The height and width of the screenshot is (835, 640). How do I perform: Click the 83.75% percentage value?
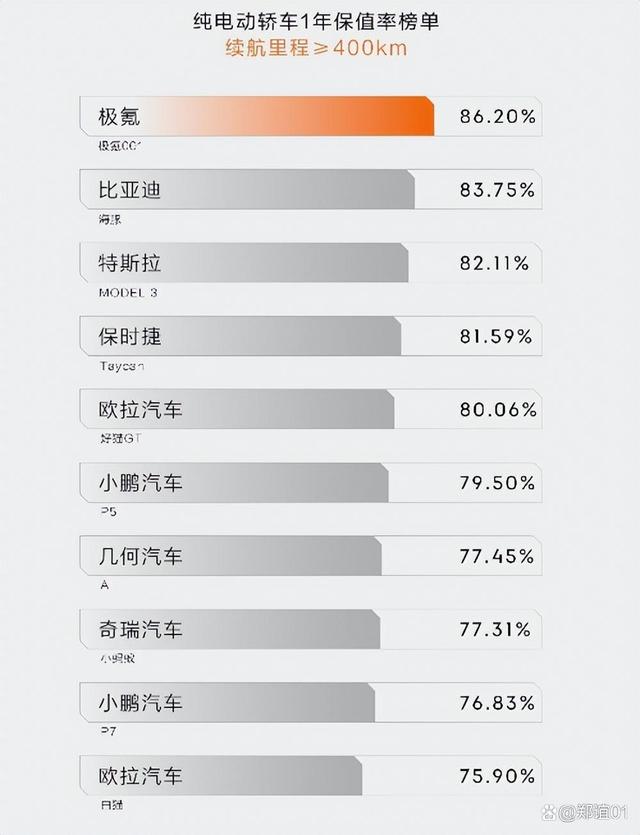(x=497, y=190)
